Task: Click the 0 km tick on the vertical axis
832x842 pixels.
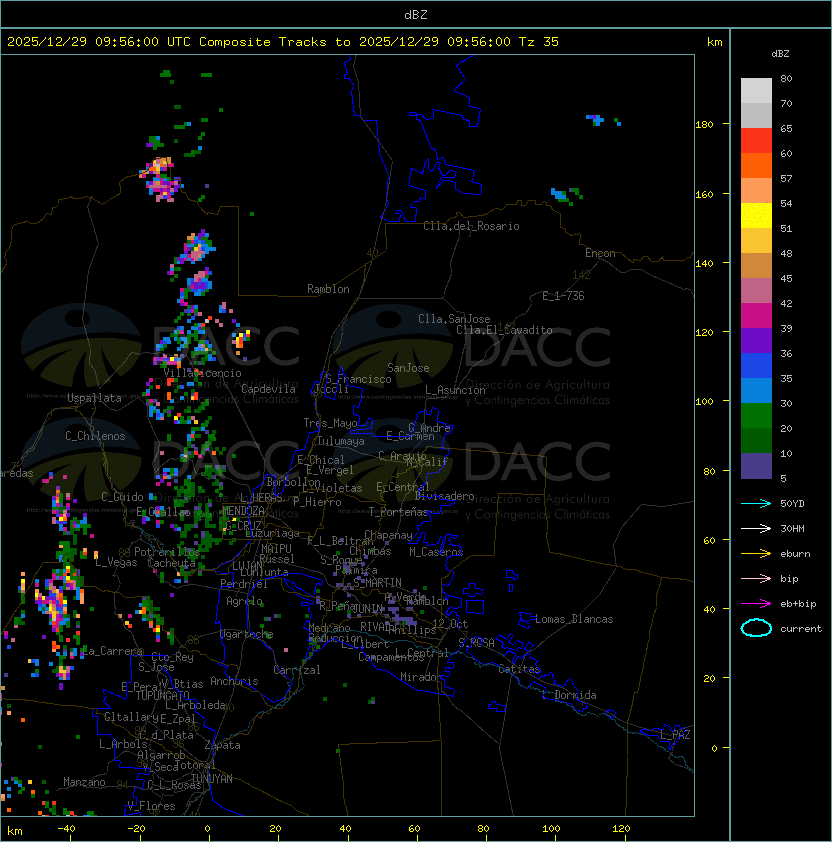Action: [714, 749]
